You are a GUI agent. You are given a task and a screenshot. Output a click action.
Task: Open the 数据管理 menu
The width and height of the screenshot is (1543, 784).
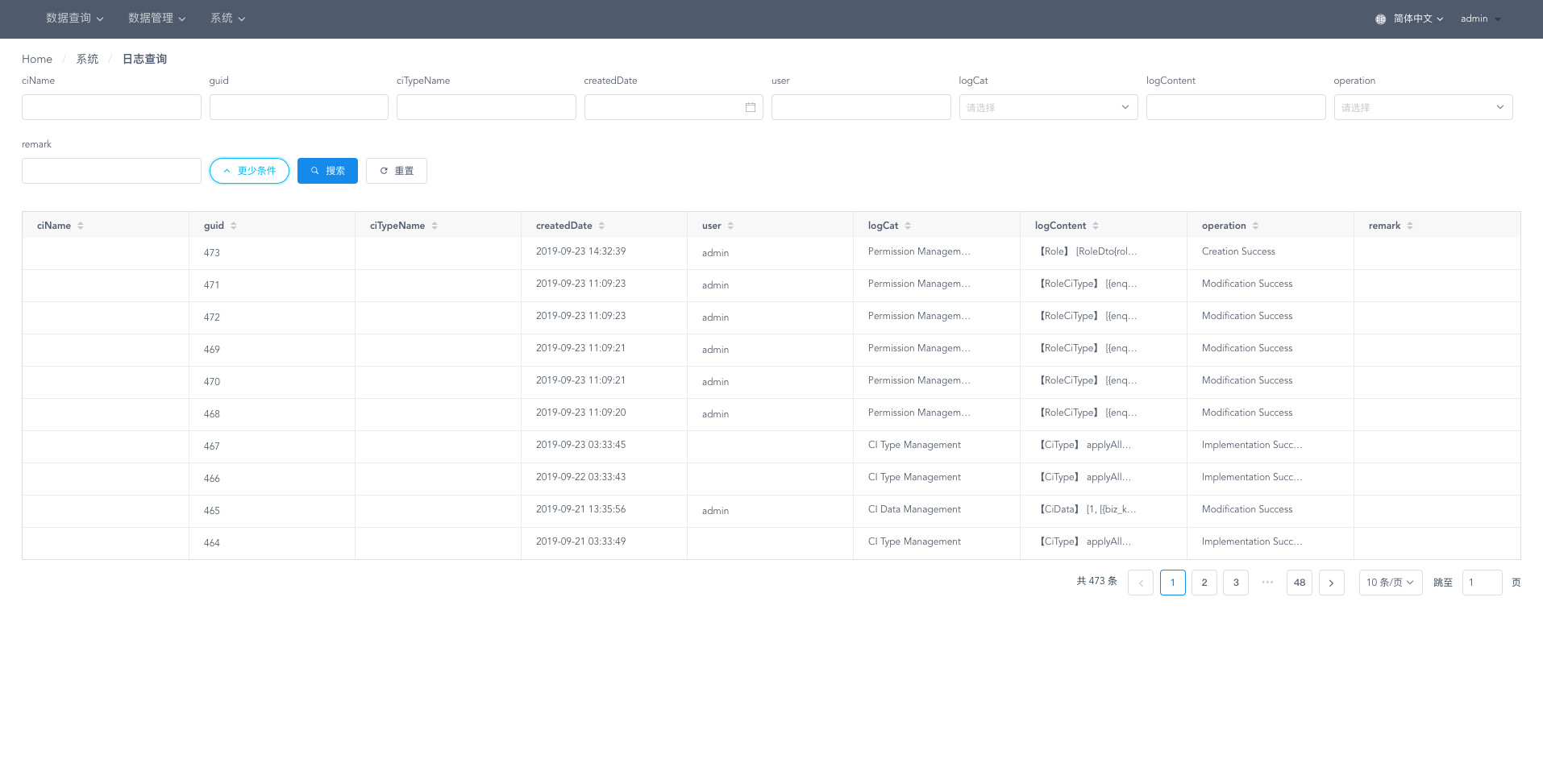(156, 19)
